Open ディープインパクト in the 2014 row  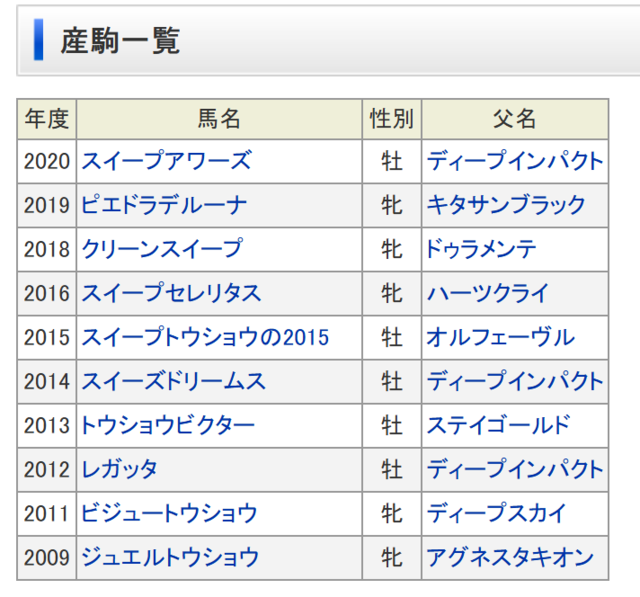pyautogui.click(x=515, y=381)
